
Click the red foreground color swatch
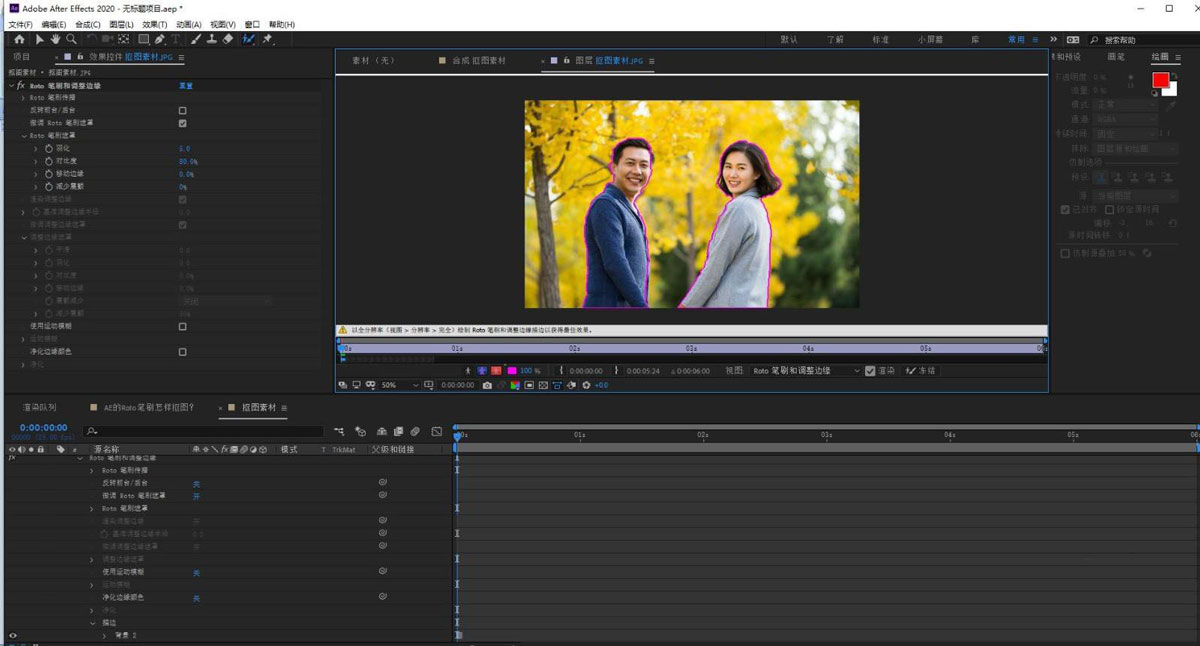[1160, 80]
